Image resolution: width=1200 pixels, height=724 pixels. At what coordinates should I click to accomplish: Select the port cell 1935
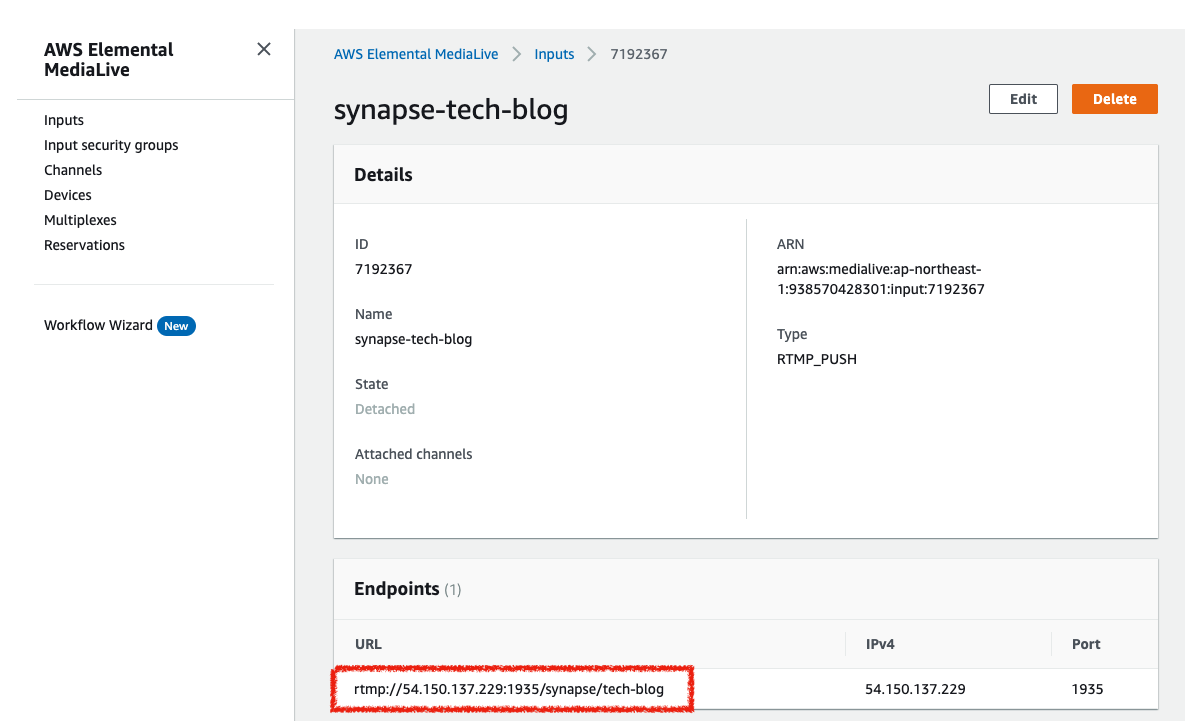1087,689
